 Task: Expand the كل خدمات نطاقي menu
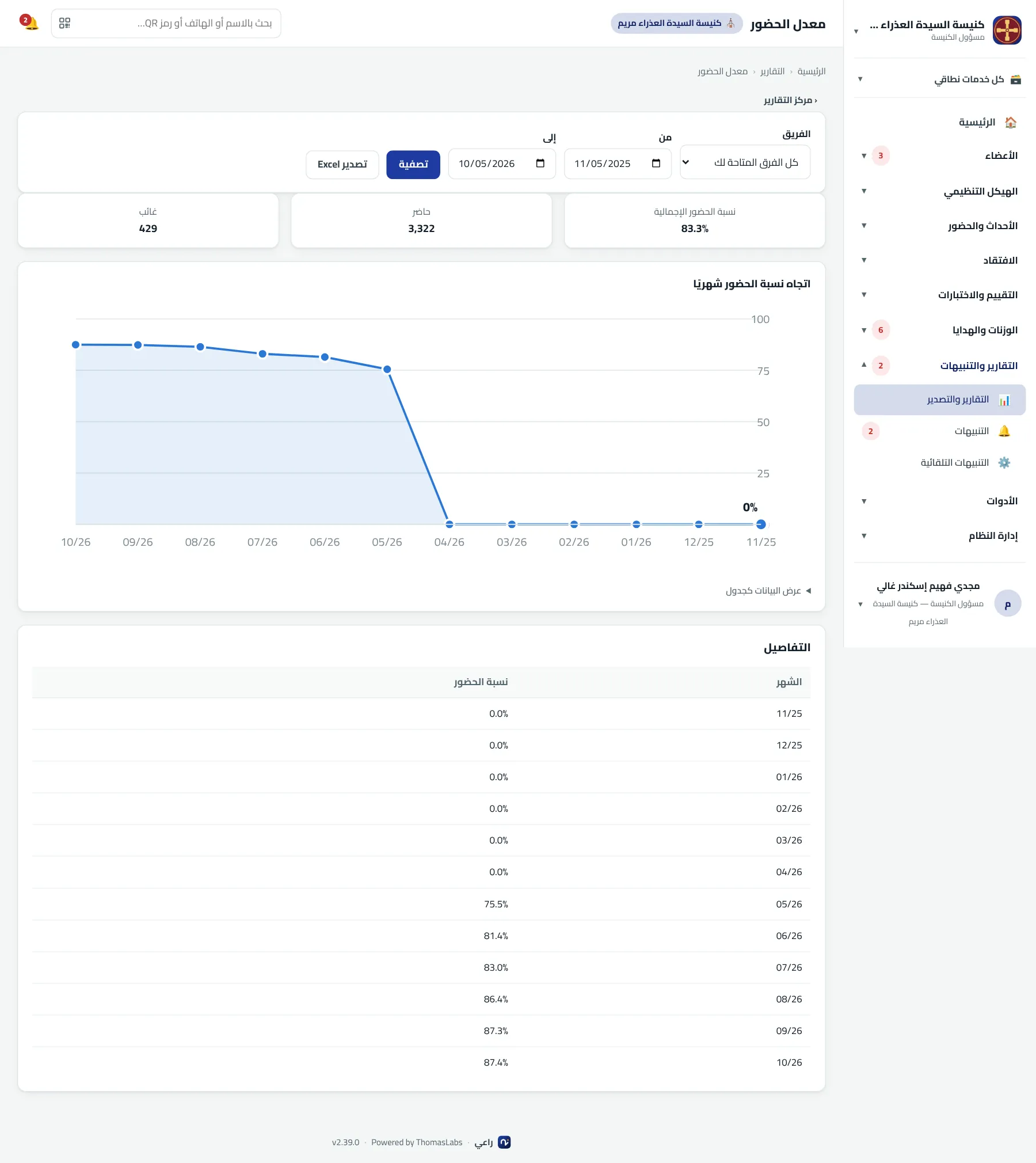(940, 79)
